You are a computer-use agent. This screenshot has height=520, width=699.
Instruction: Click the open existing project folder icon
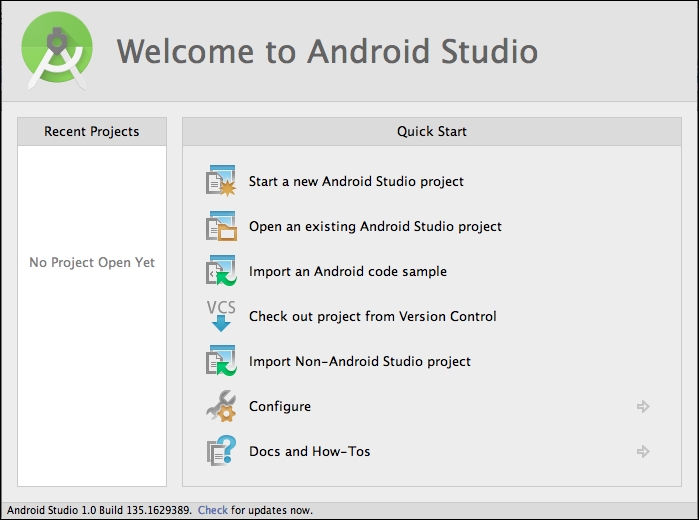pyautogui.click(x=221, y=226)
